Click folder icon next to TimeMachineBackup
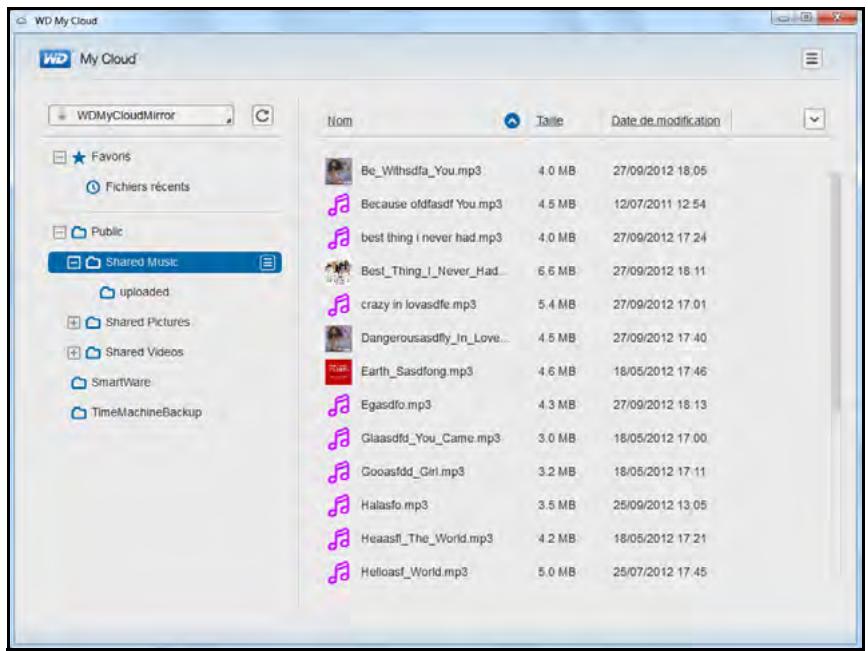 (x=79, y=413)
